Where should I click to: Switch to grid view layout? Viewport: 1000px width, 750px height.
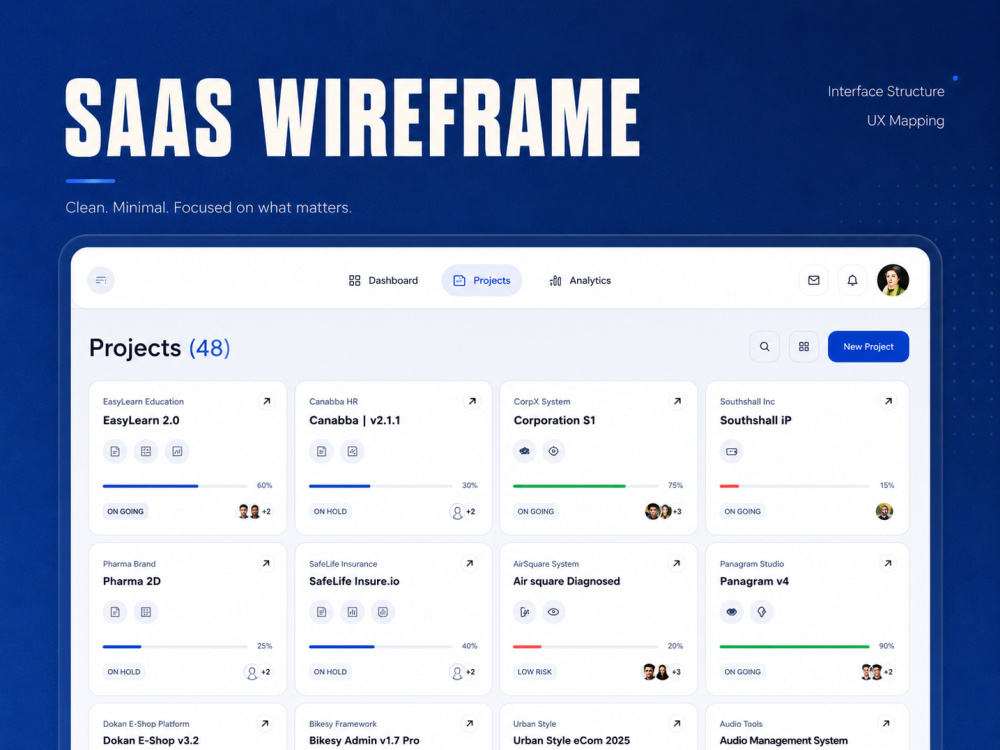click(804, 346)
